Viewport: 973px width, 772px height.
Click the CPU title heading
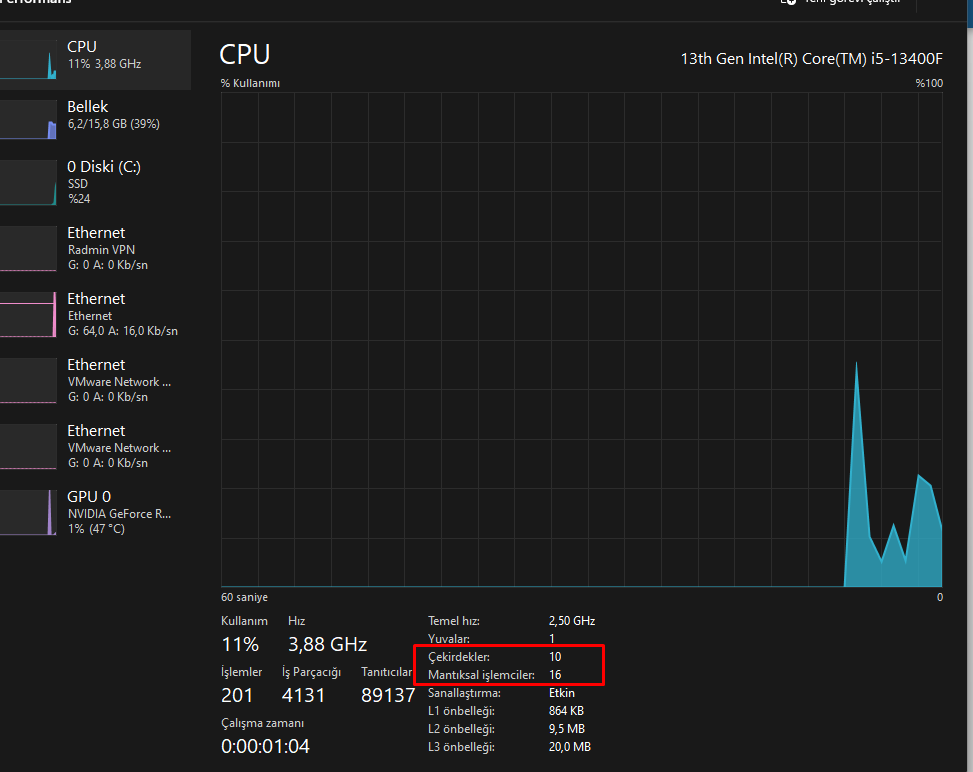(244, 55)
